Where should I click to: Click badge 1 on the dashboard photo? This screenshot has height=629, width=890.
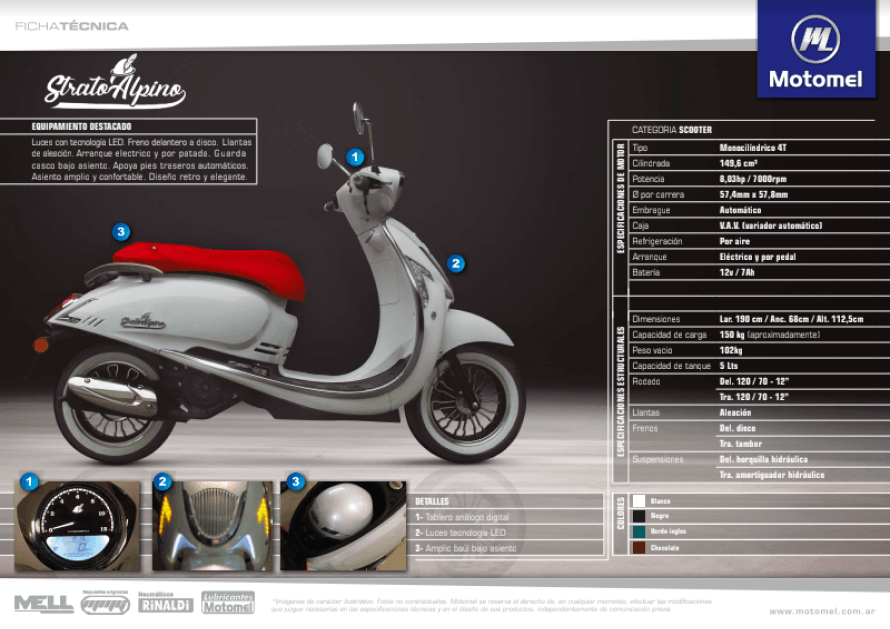point(30,482)
